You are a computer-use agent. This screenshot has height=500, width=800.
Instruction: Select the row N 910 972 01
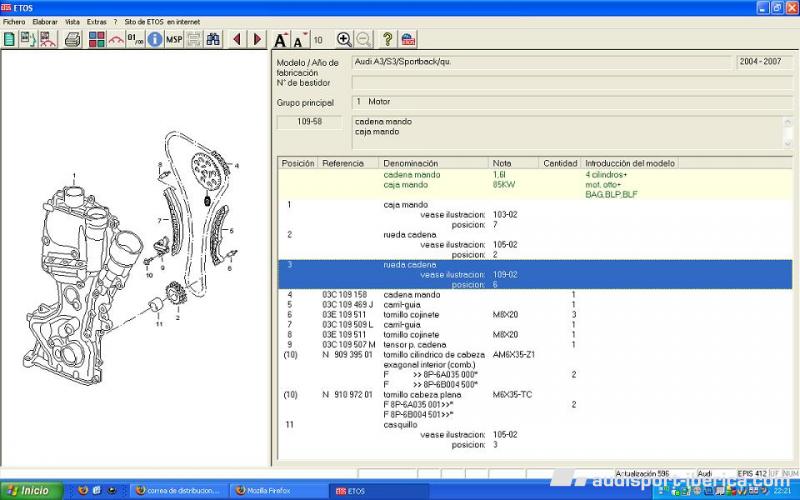535,405
